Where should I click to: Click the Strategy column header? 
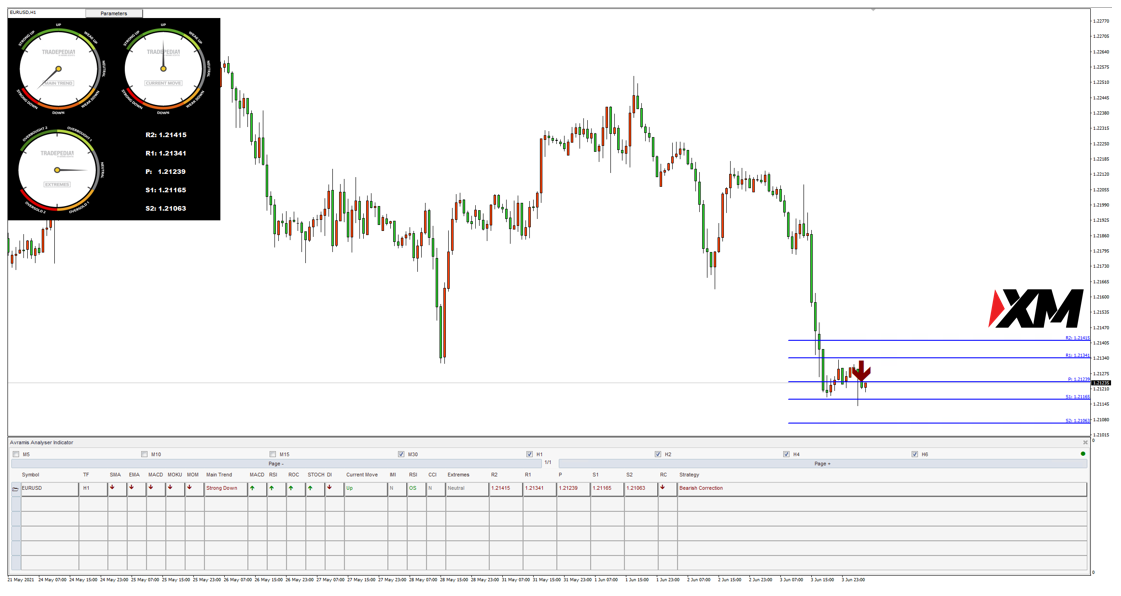point(689,475)
